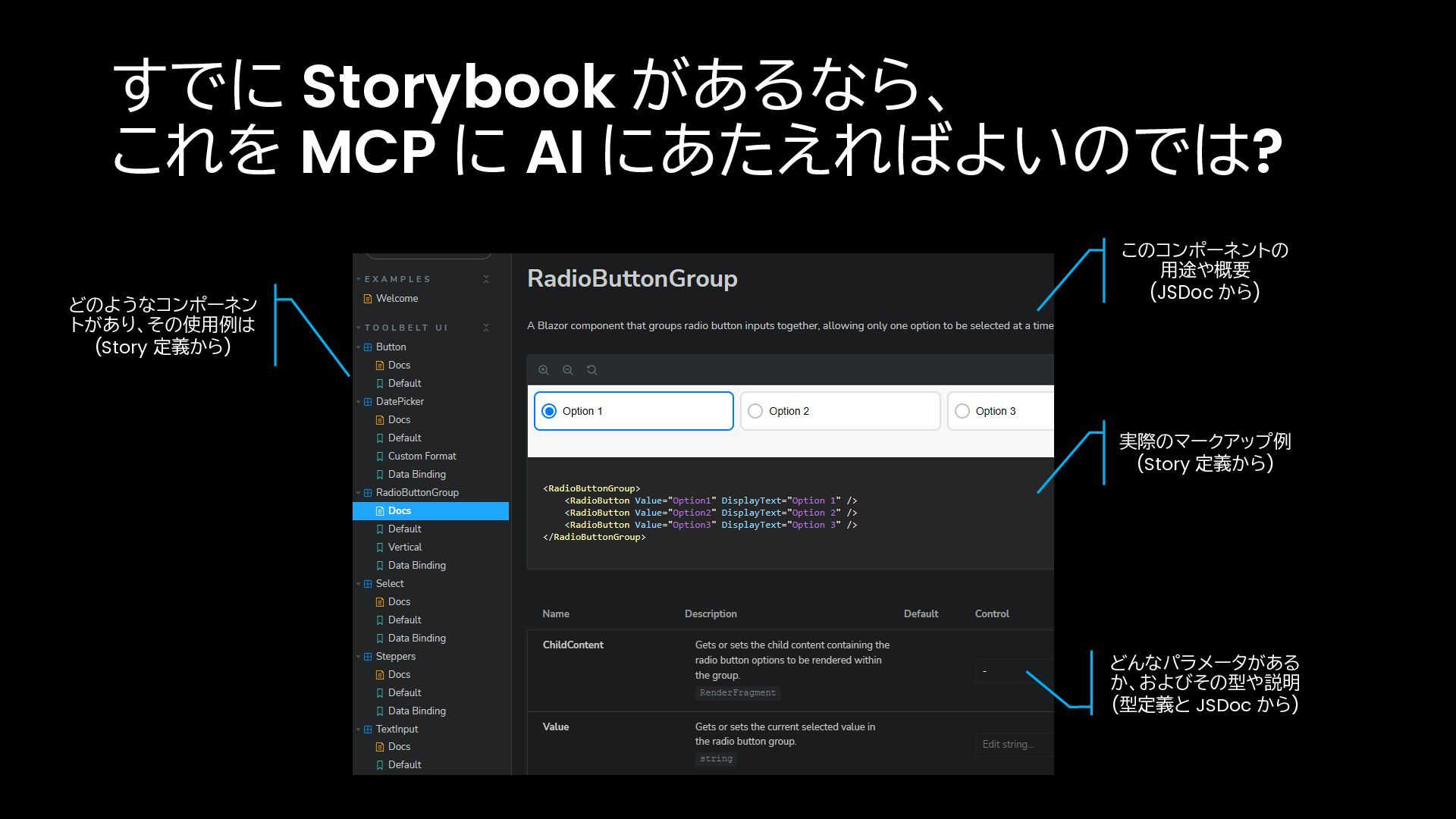Select the Option 2 radio button

(755, 411)
